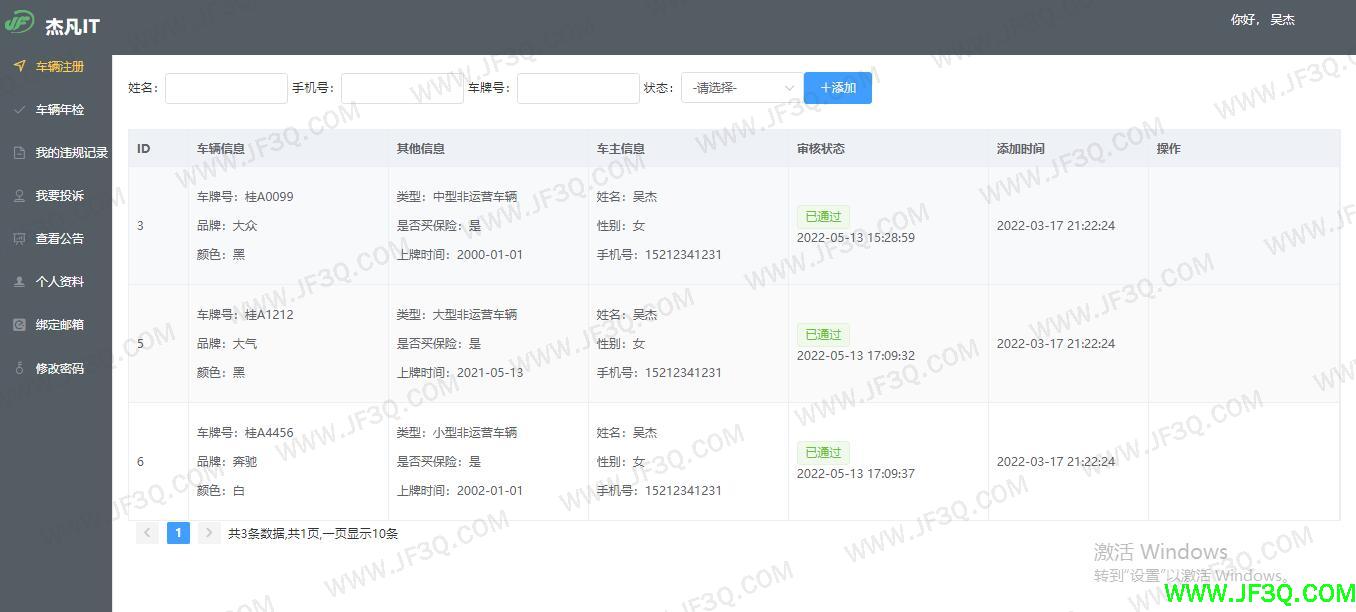The image size is (1356, 612).
Task: Click the previous page arrow
Action: coord(147,533)
